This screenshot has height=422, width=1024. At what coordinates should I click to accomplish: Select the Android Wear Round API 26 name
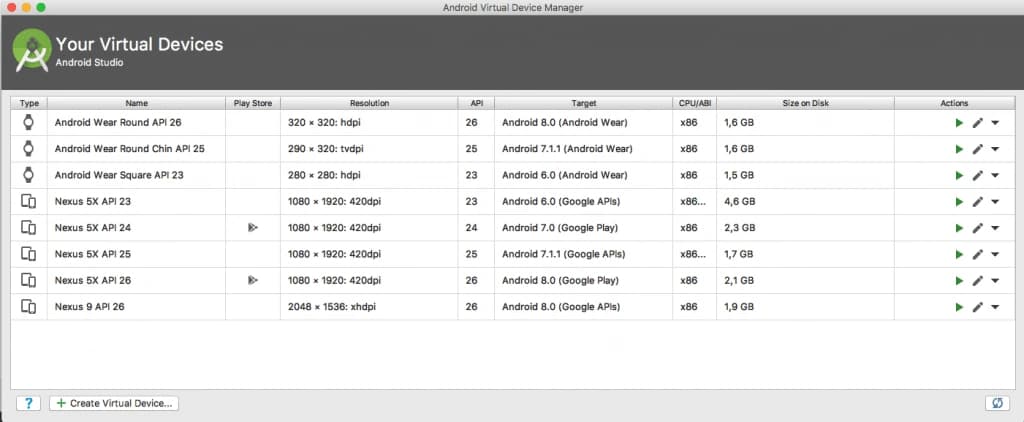pos(118,123)
